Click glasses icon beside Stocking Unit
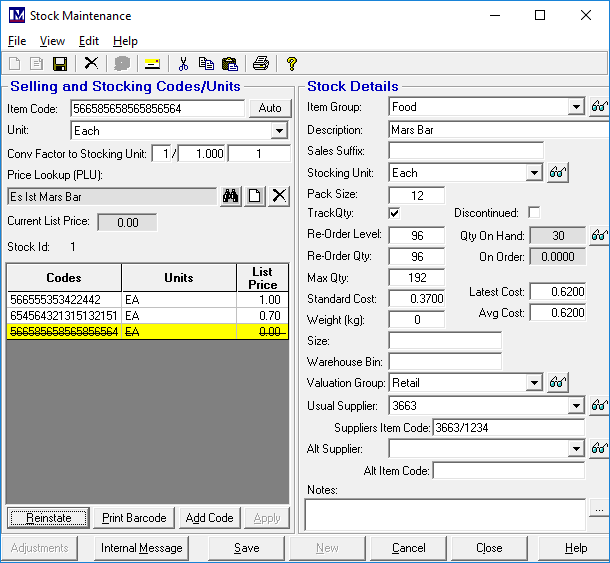This screenshot has width=610, height=563. click(x=558, y=173)
